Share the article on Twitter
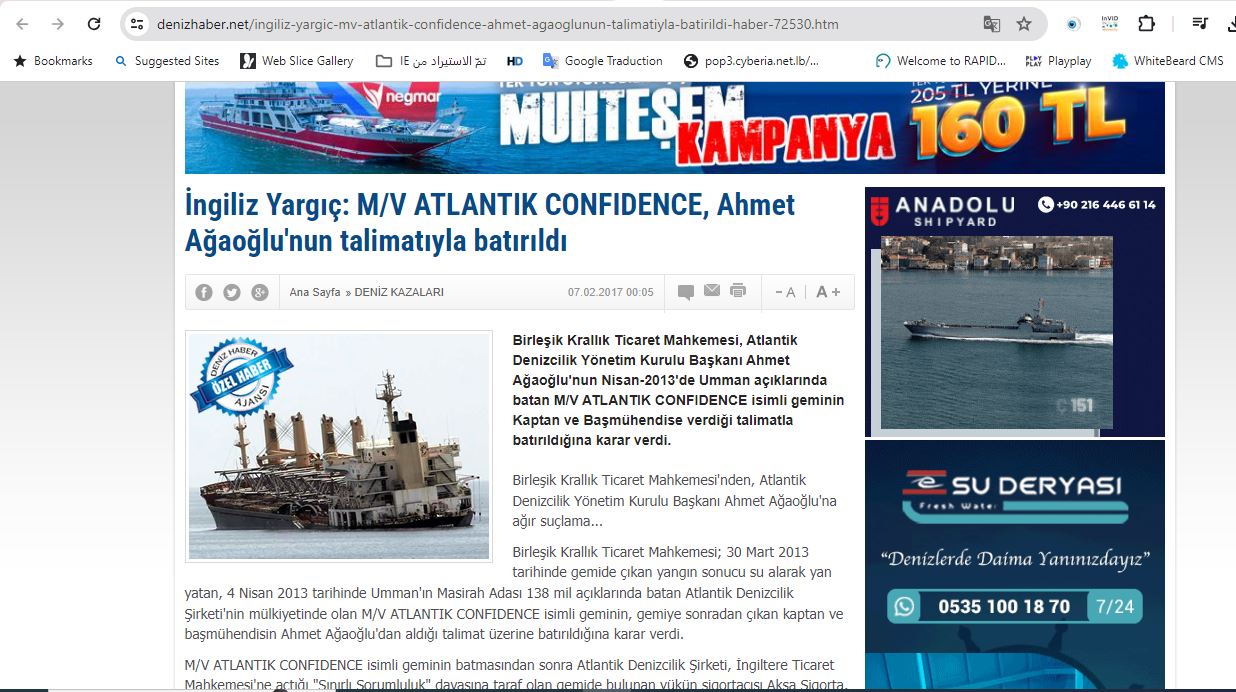1236x692 pixels. pyautogui.click(x=232, y=292)
